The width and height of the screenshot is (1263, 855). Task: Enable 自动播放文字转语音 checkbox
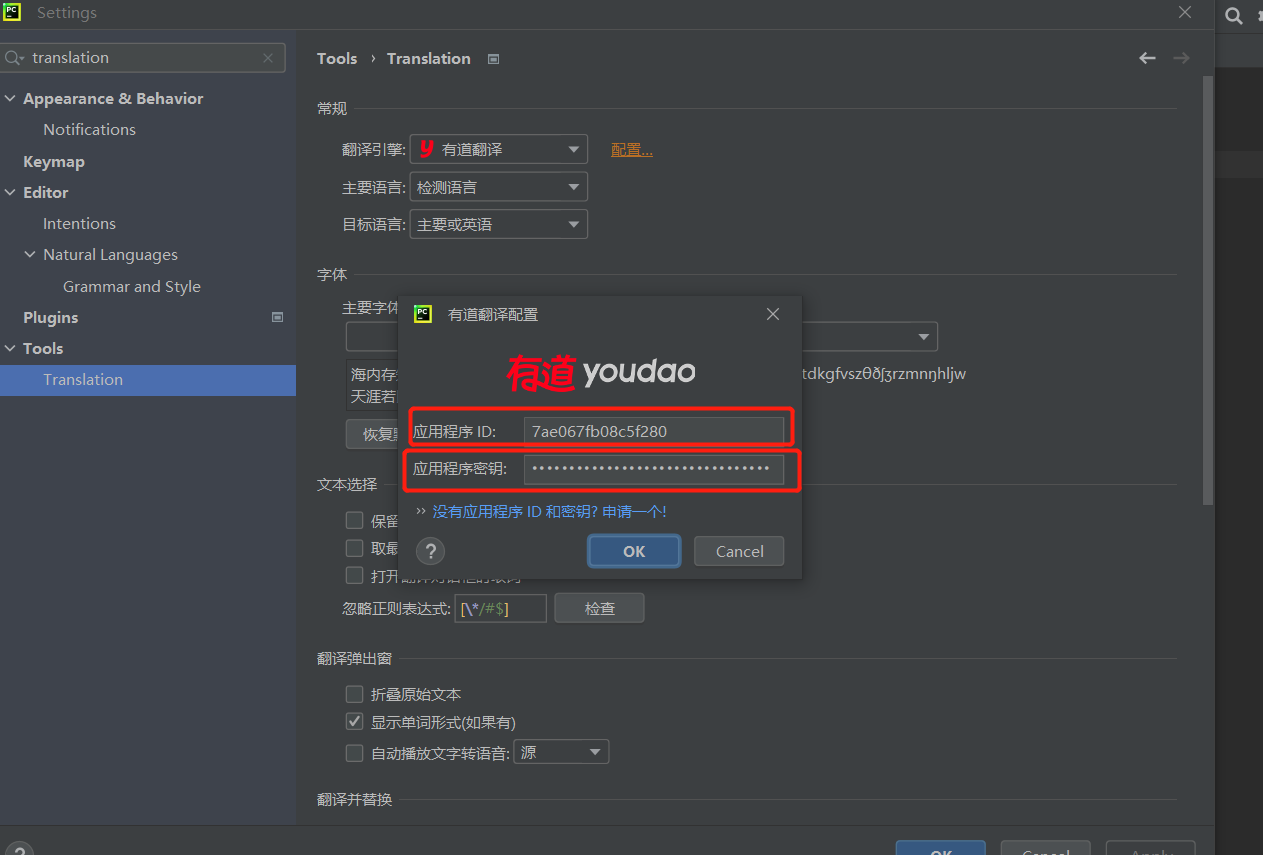[x=354, y=753]
